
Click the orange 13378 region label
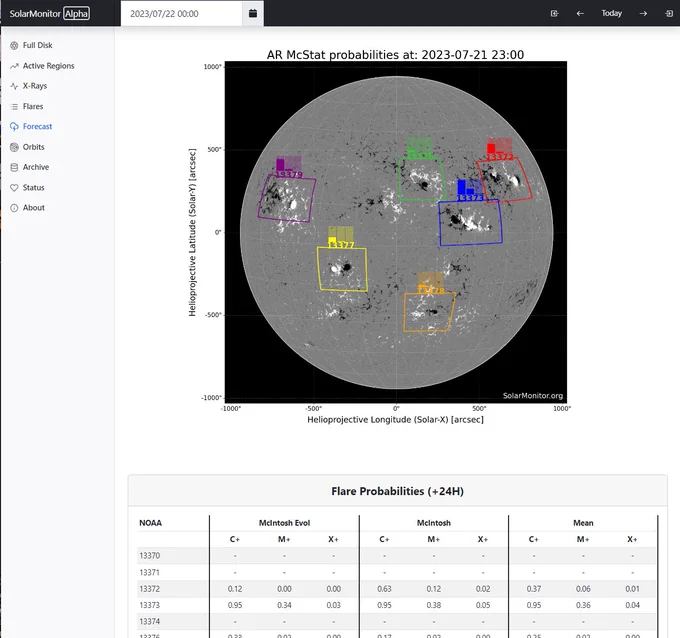431,291
